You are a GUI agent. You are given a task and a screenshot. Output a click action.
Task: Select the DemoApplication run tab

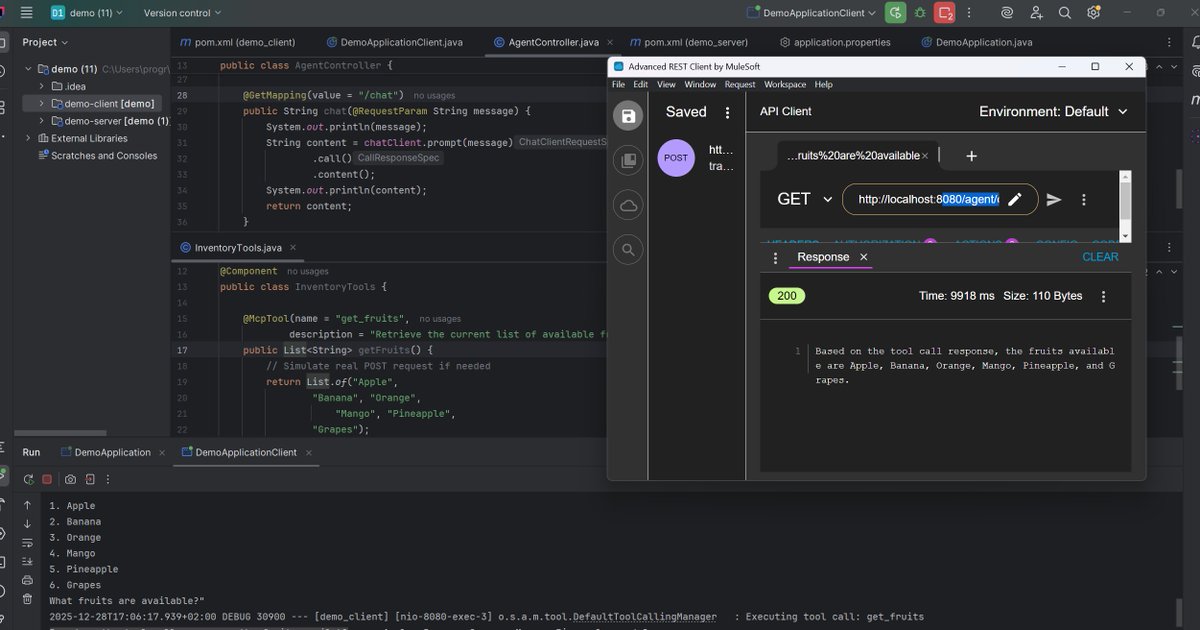click(112, 452)
